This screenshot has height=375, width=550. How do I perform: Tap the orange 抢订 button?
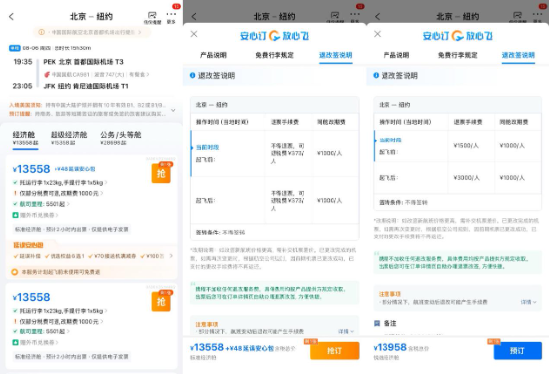click(335, 350)
